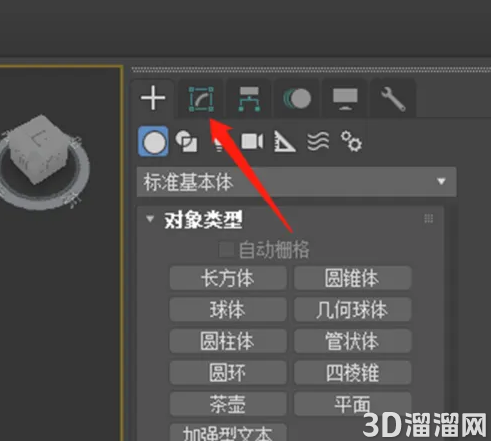491x441 pixels.
Task: Click the 几何球体 button
Action: coord(352,310)
